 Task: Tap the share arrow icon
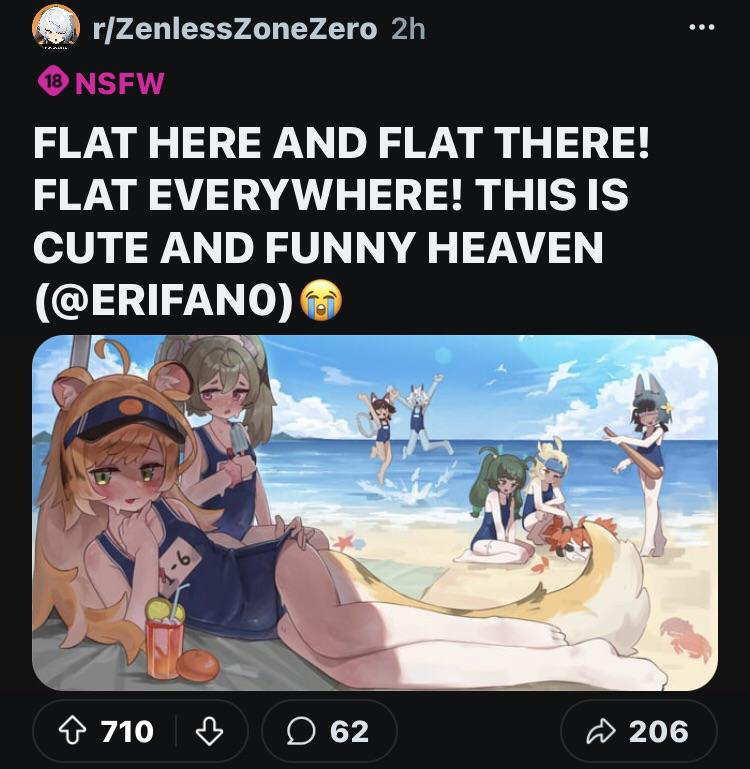601,731
